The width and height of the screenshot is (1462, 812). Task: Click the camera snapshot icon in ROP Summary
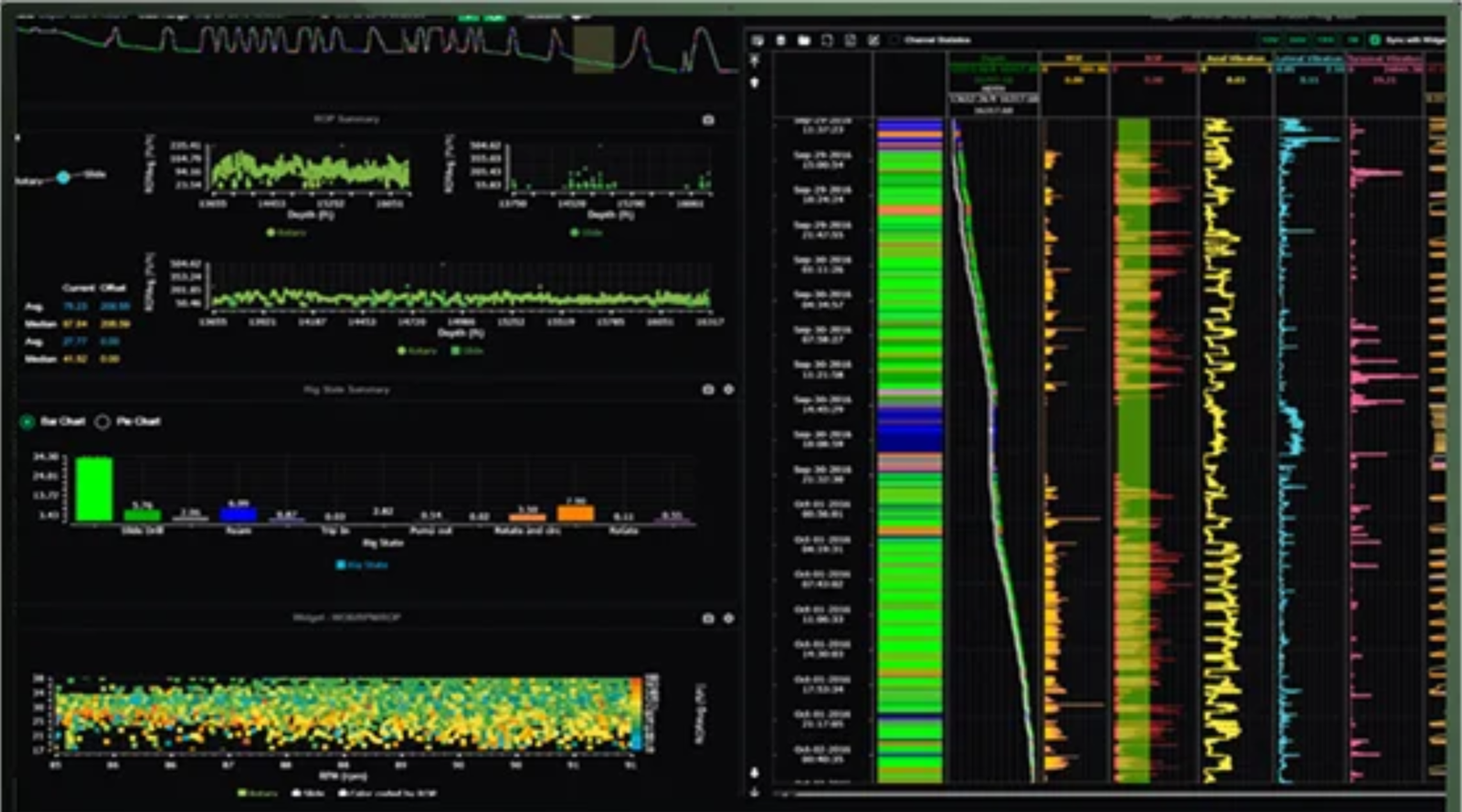tap(708, 120)
